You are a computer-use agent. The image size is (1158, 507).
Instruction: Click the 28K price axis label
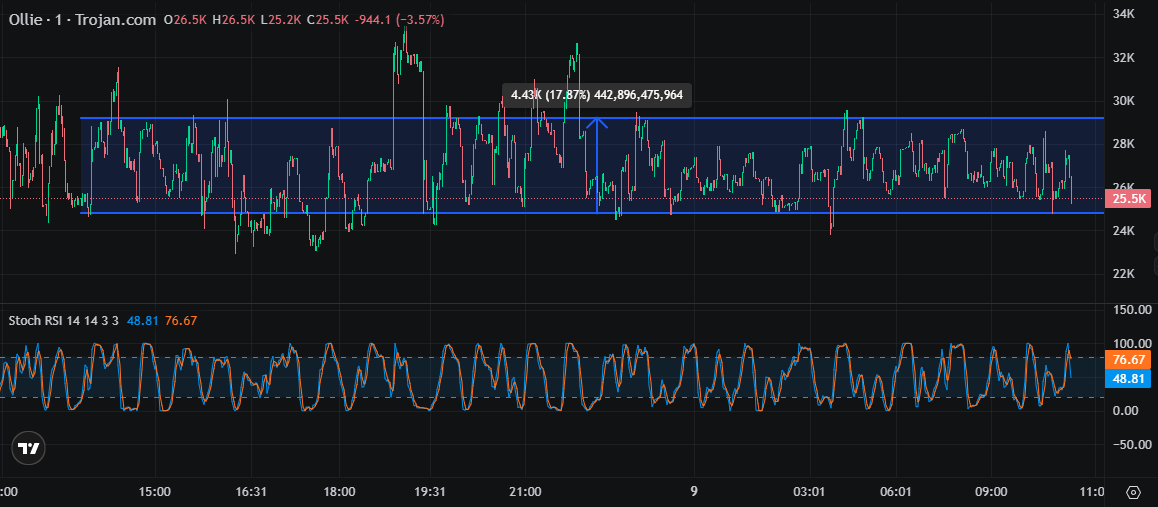1123,144
